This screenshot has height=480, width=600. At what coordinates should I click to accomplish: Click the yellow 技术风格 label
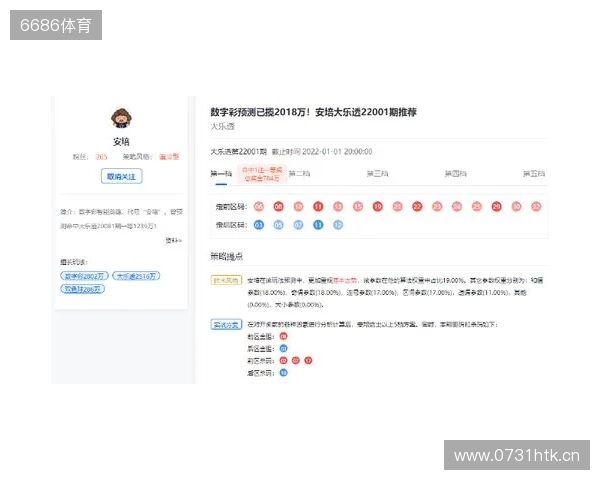click(226, 280)
